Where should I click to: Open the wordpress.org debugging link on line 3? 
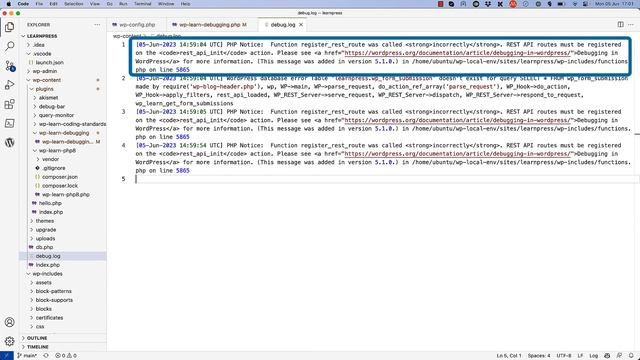point(457,120)
